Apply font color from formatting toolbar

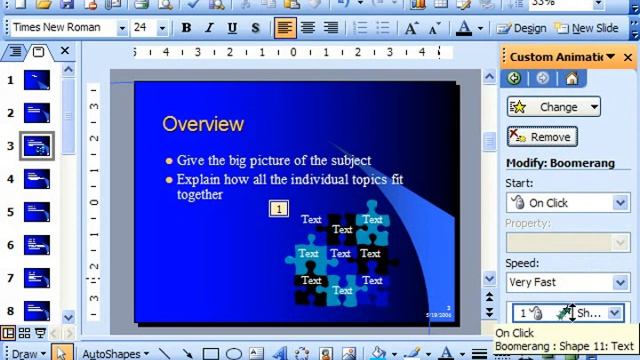pos(464,28)
